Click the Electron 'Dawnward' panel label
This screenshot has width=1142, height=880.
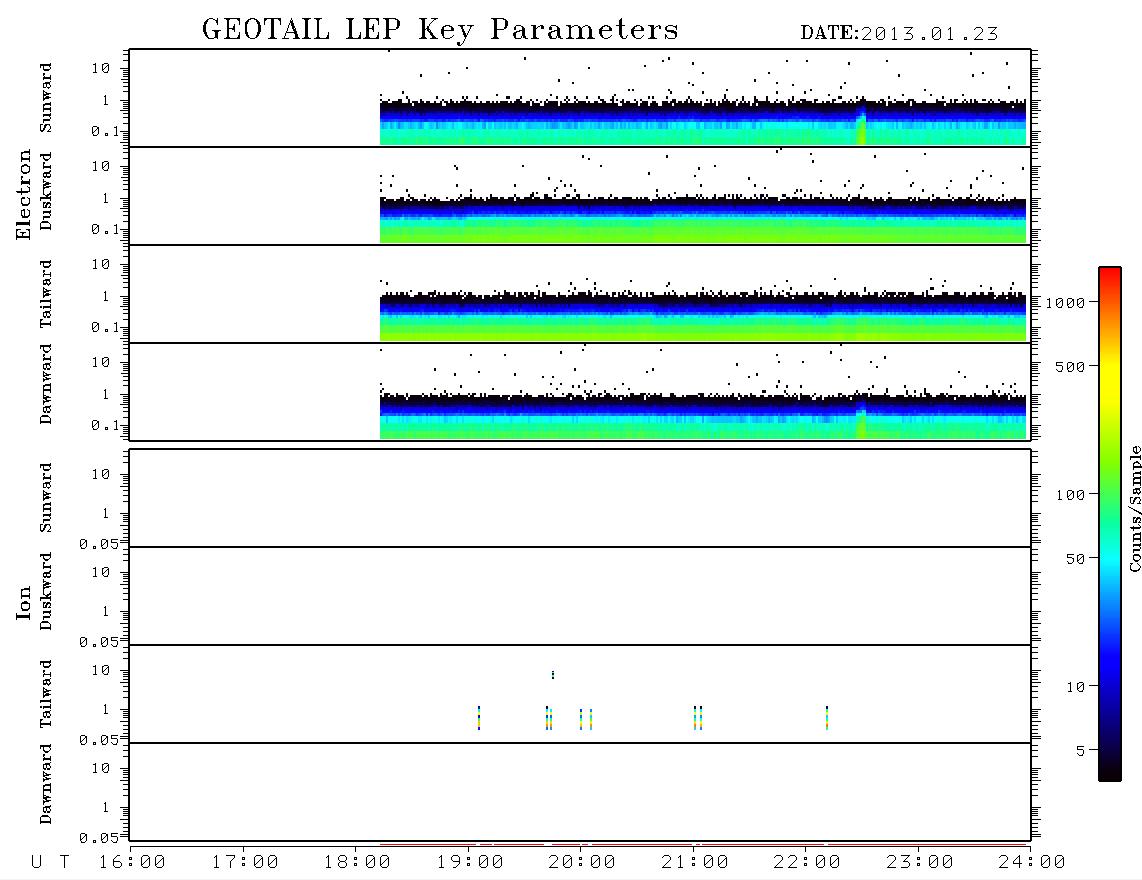point(45,384)
